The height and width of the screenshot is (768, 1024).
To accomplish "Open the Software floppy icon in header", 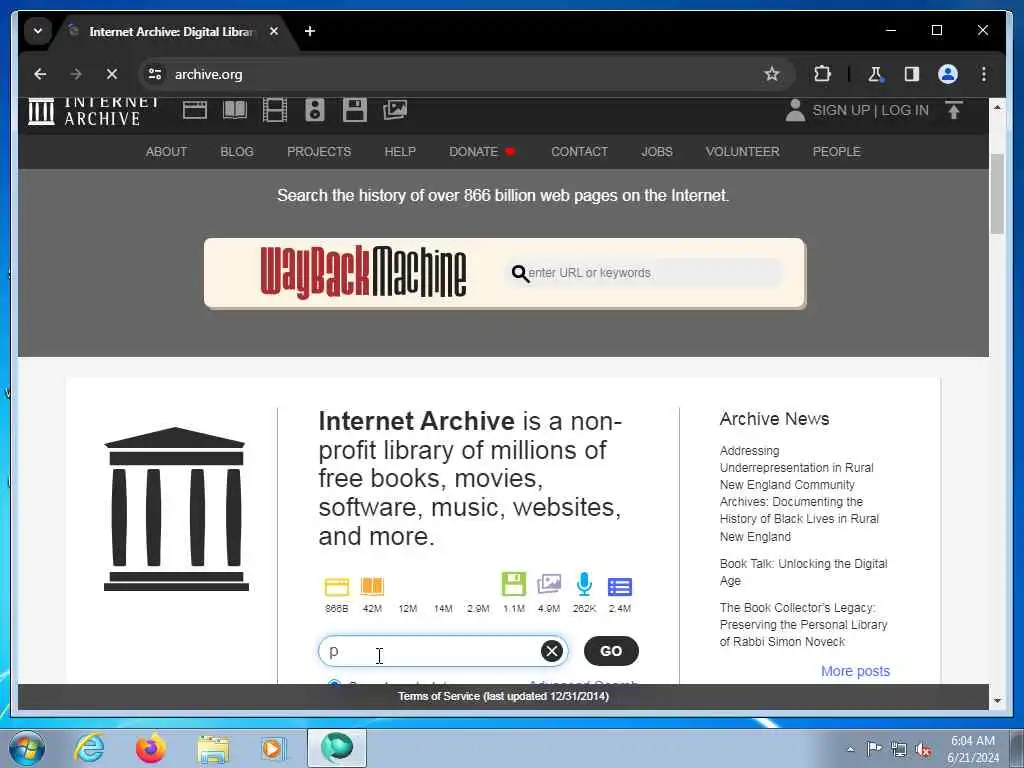I will pos(355,110).
